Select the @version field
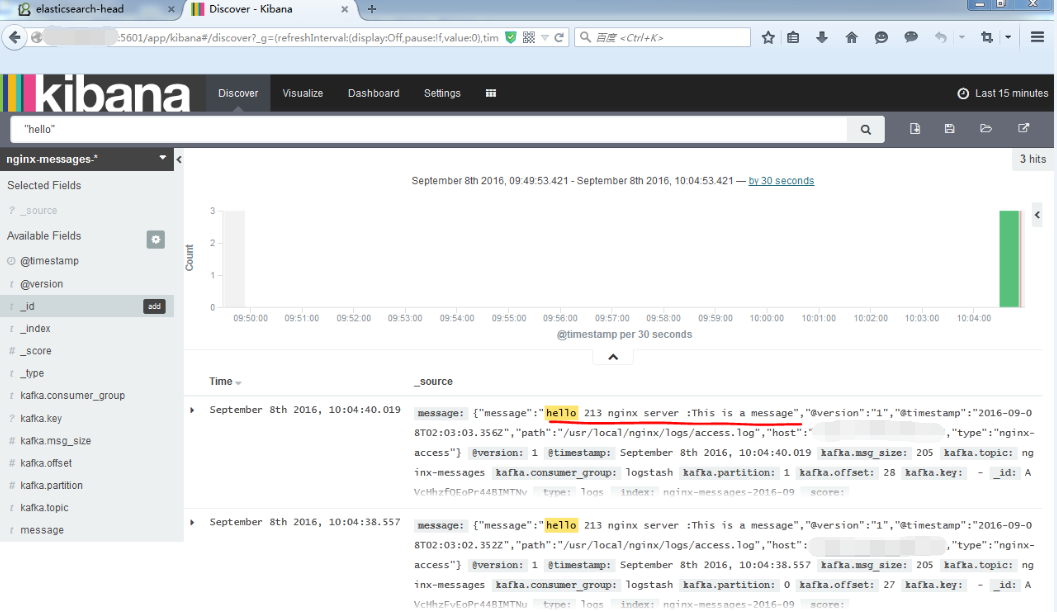The width and height of the screenshot is (1057, 612). point(41,284)
